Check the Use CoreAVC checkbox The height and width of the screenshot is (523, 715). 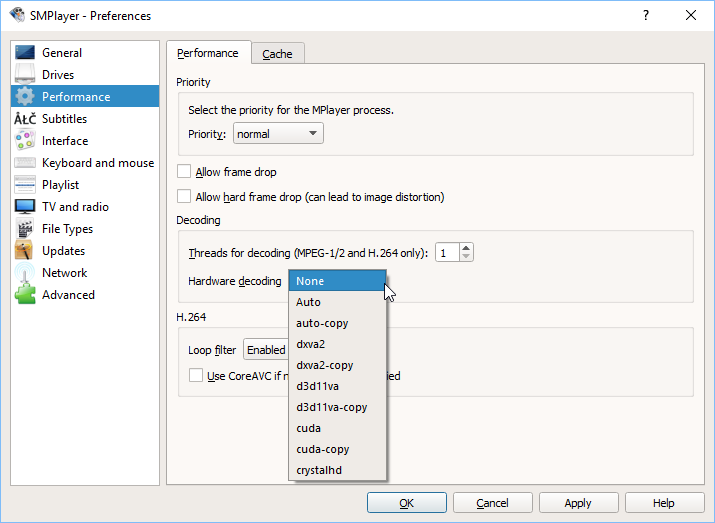(196, 376)
